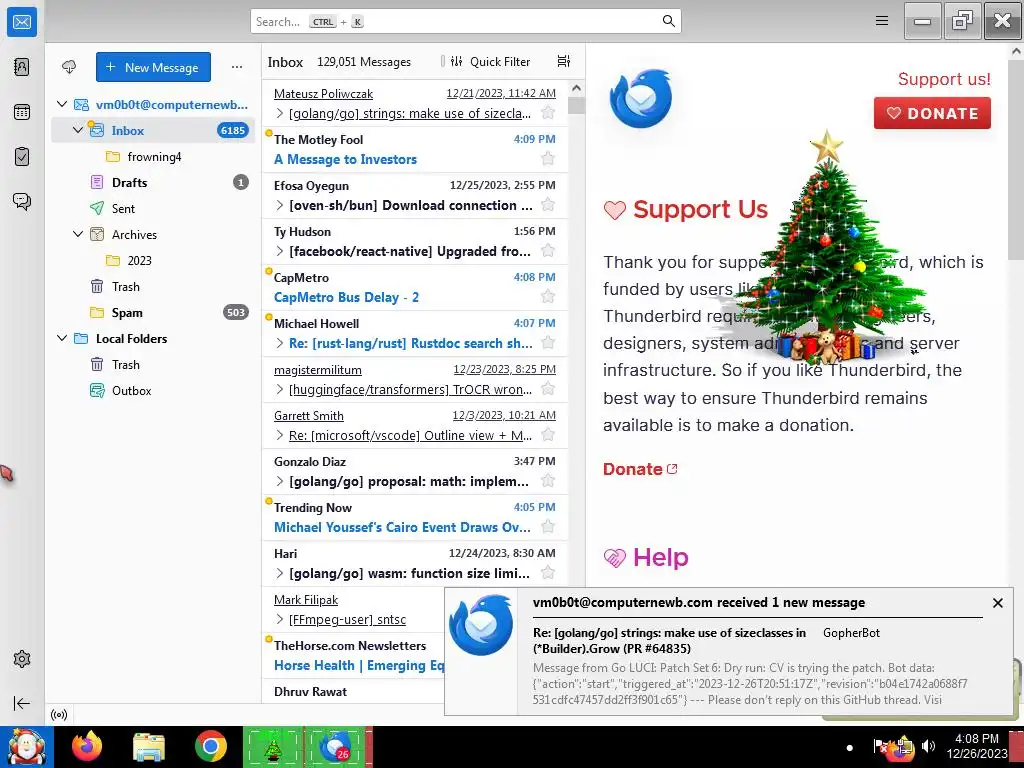The image size is (1024, 768).
Task: Click the volume speaker tray icon
Action: 928,746
